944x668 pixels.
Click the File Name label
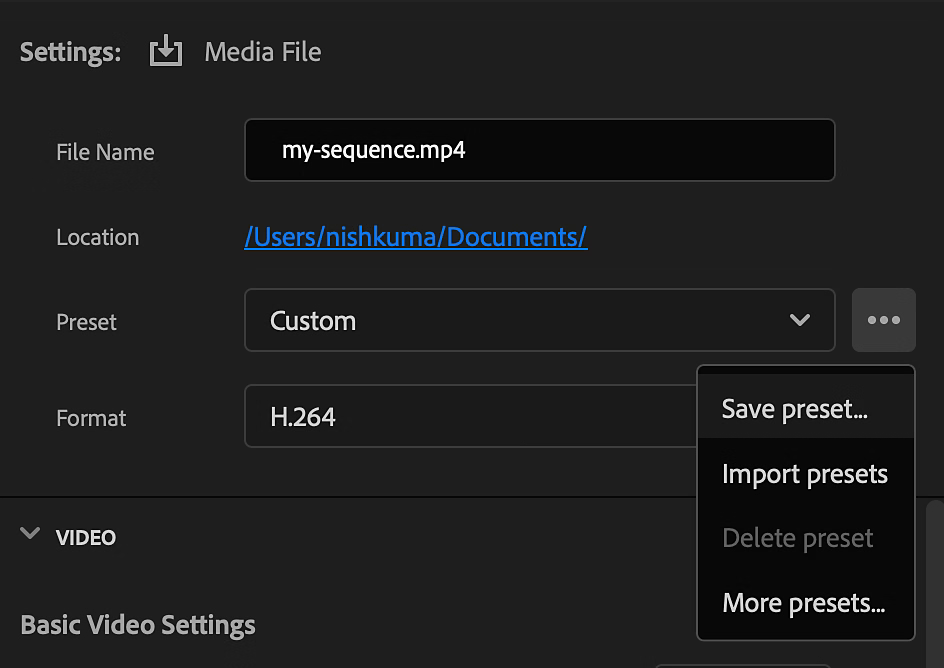[x=105, y=152]
